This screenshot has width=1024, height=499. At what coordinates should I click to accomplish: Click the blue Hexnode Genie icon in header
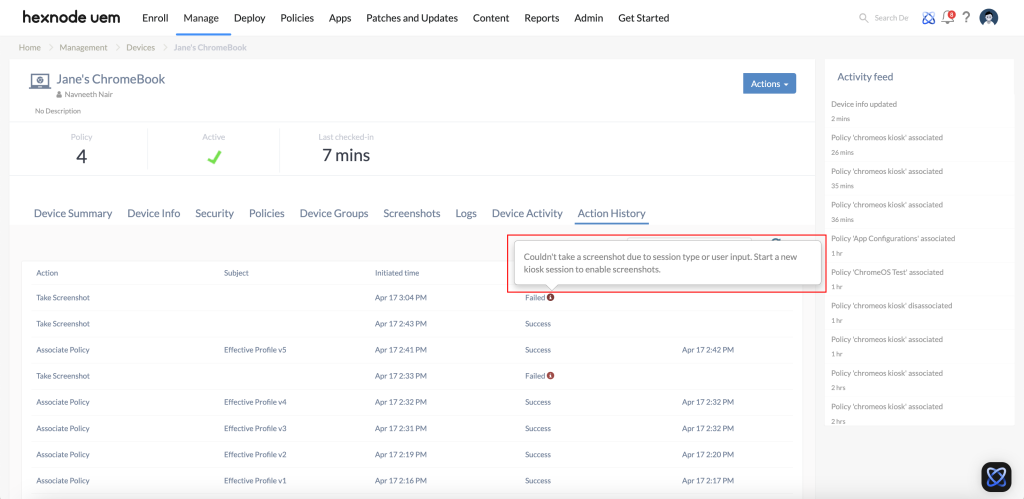point(929,18)
